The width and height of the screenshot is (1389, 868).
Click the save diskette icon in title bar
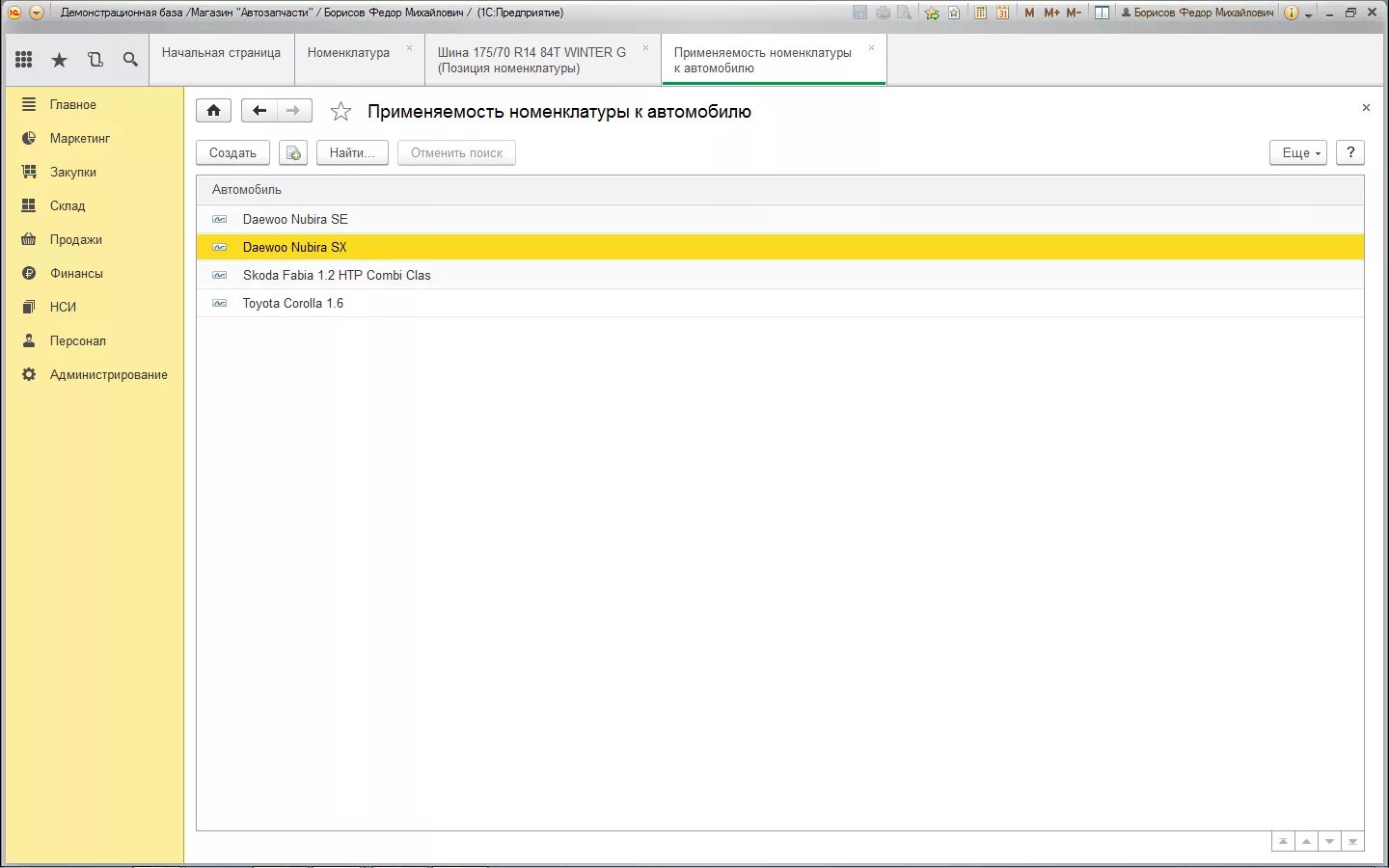point(859,13)
